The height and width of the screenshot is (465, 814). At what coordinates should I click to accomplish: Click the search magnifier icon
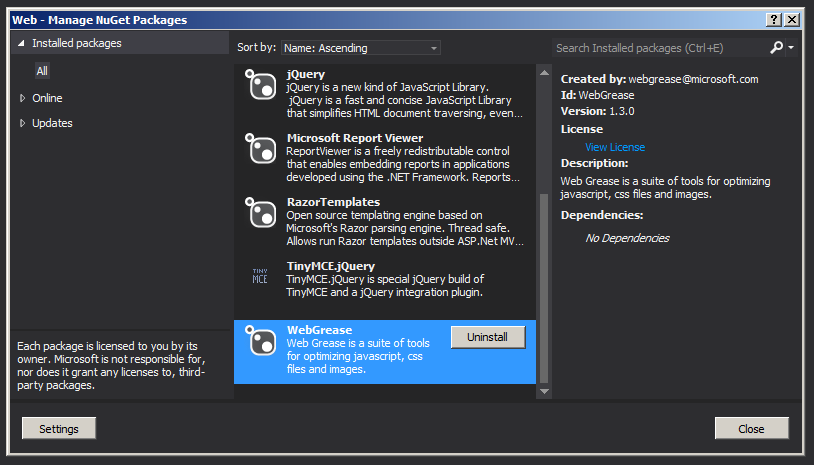pyautogui.click(x=776, y=48)
